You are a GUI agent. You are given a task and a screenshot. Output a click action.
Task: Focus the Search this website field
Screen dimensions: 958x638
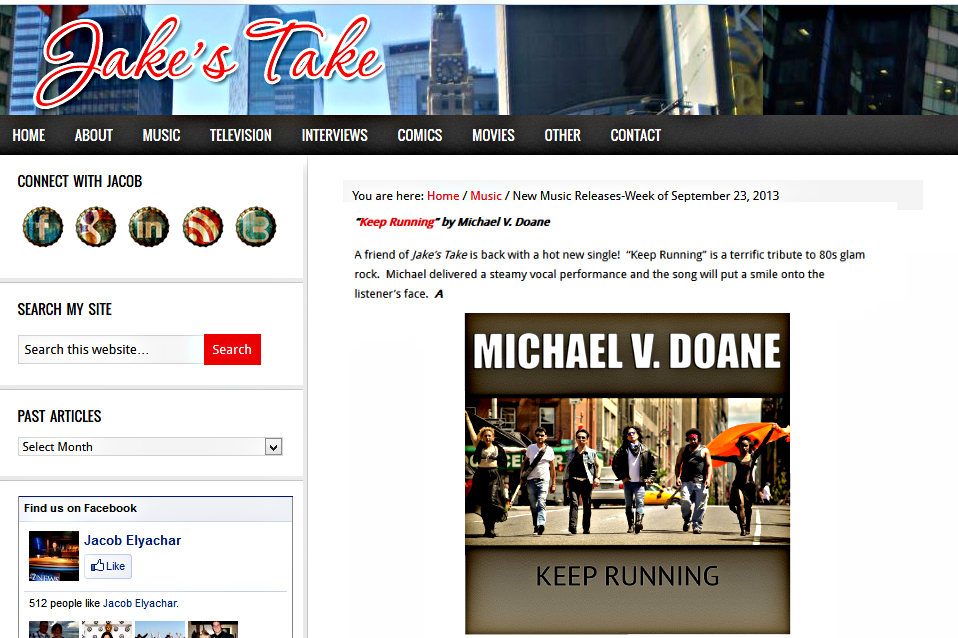tap(111, 350)
